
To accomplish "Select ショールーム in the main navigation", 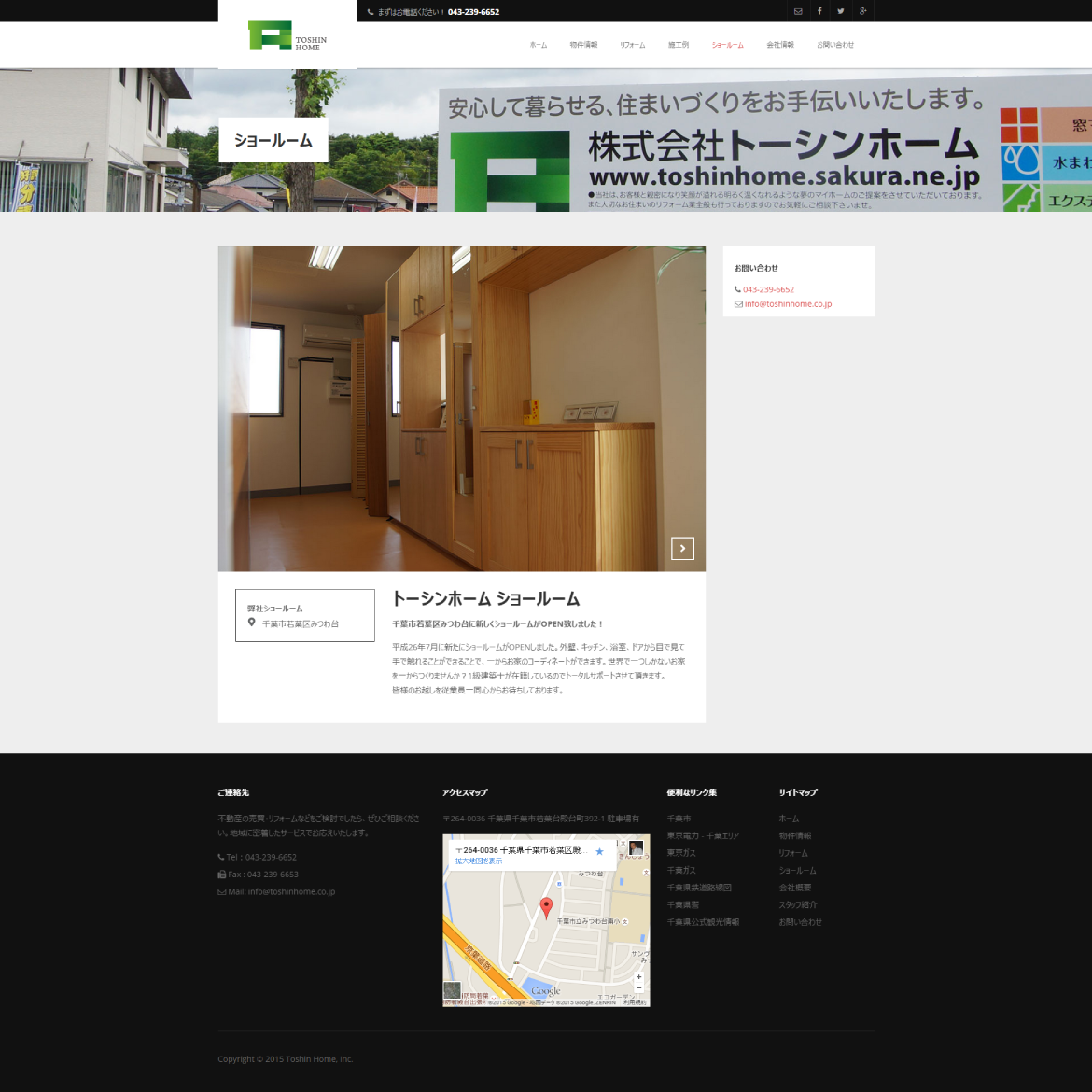I will (728, 46).
